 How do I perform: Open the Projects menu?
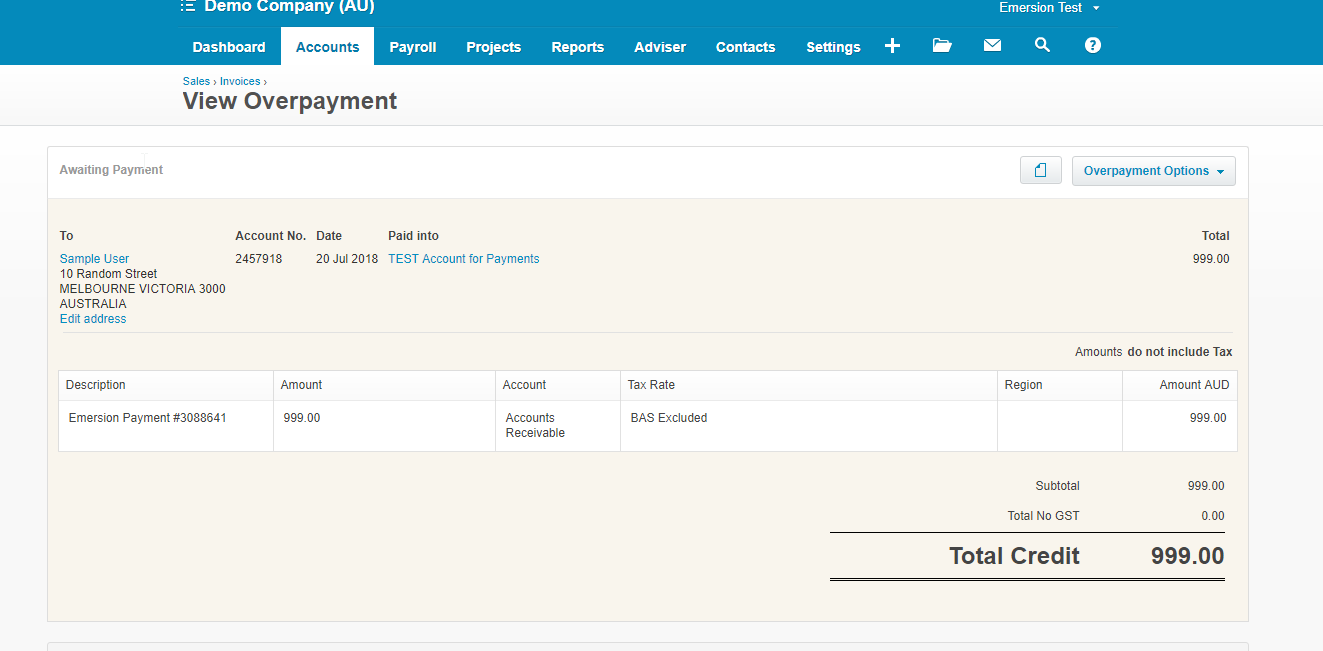(493, 47)
